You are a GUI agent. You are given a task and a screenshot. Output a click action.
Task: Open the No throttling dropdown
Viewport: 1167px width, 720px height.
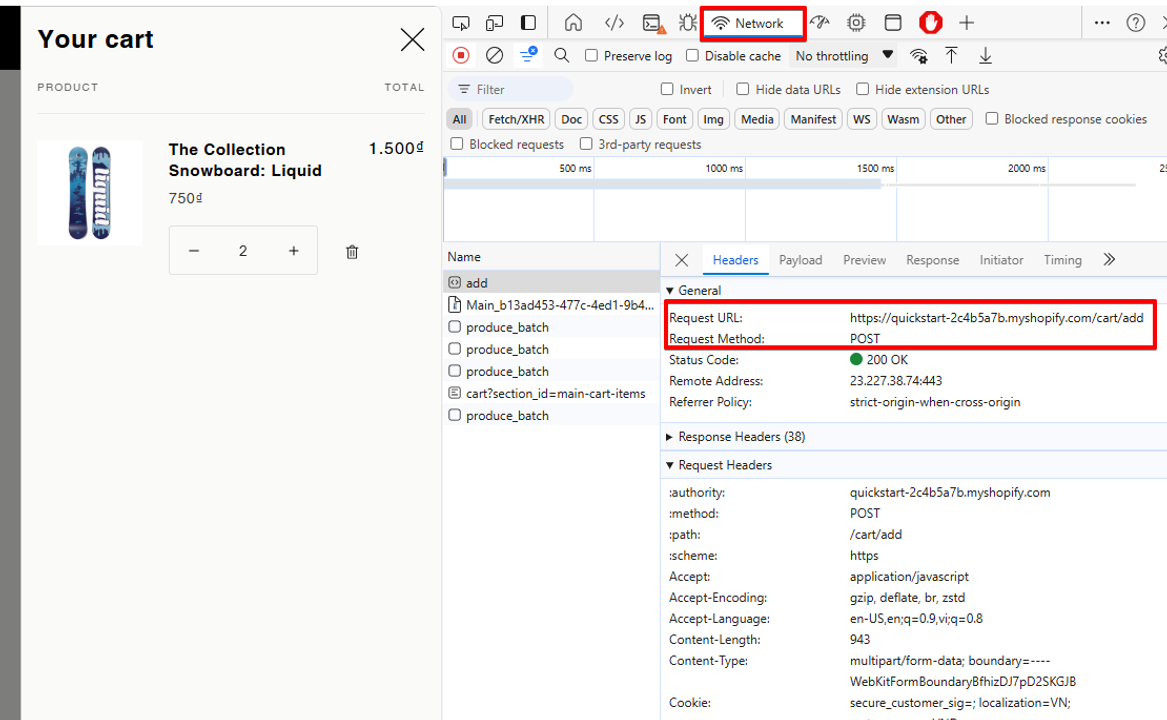click(x=844, y=56)
